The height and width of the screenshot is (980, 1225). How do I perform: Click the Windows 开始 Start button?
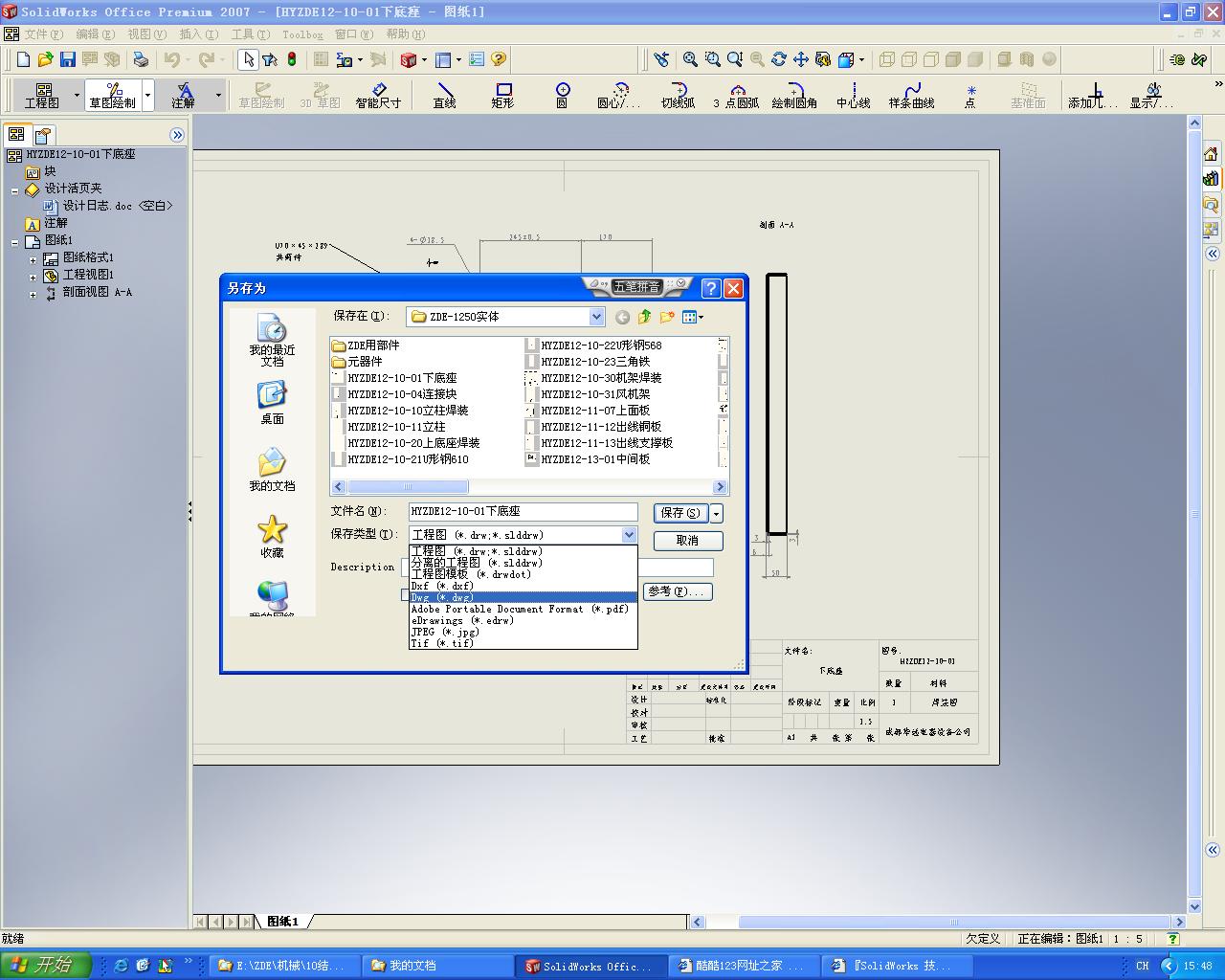(45, 966)
